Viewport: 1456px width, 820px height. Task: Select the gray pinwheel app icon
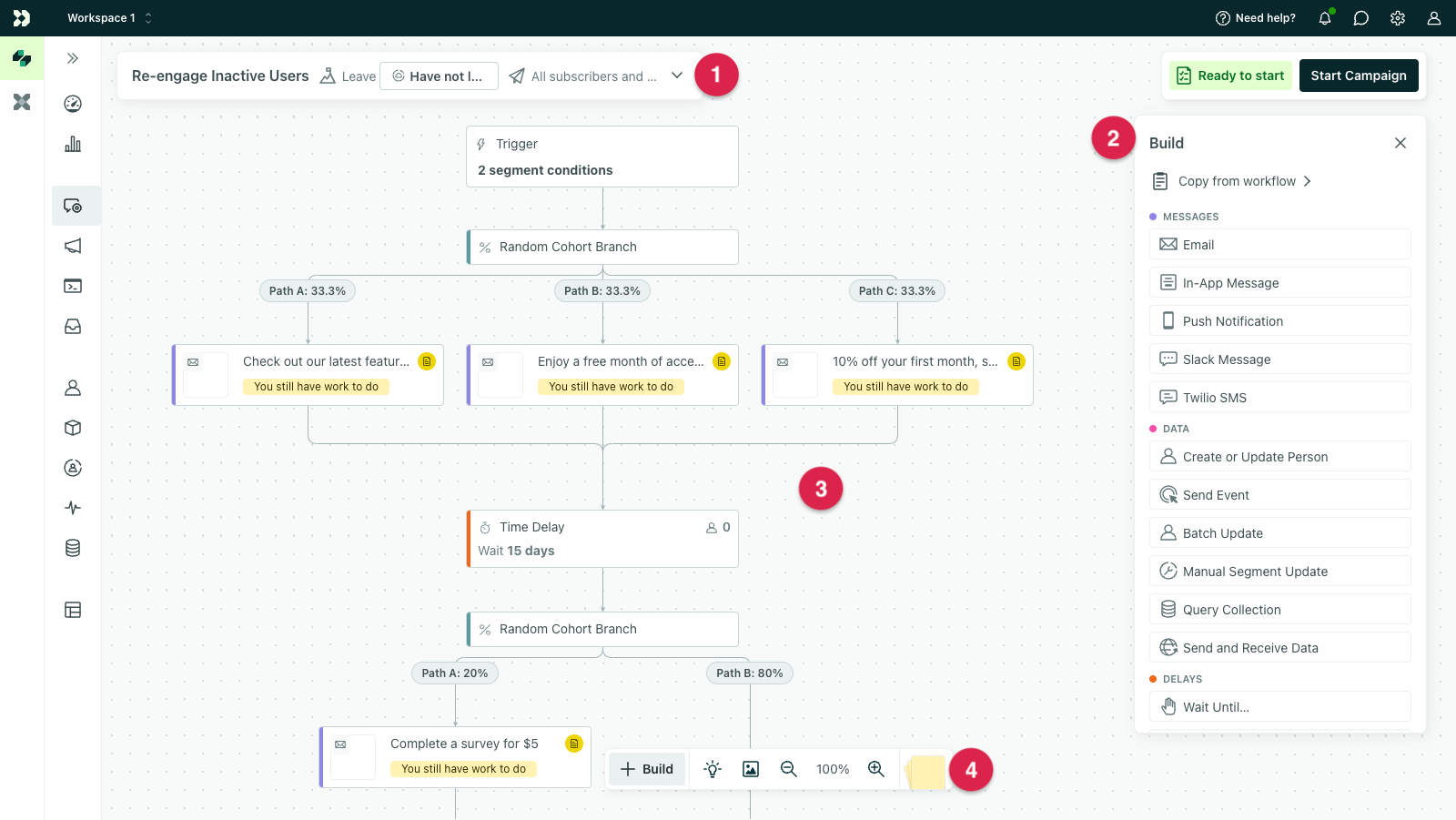click(22, 102)
